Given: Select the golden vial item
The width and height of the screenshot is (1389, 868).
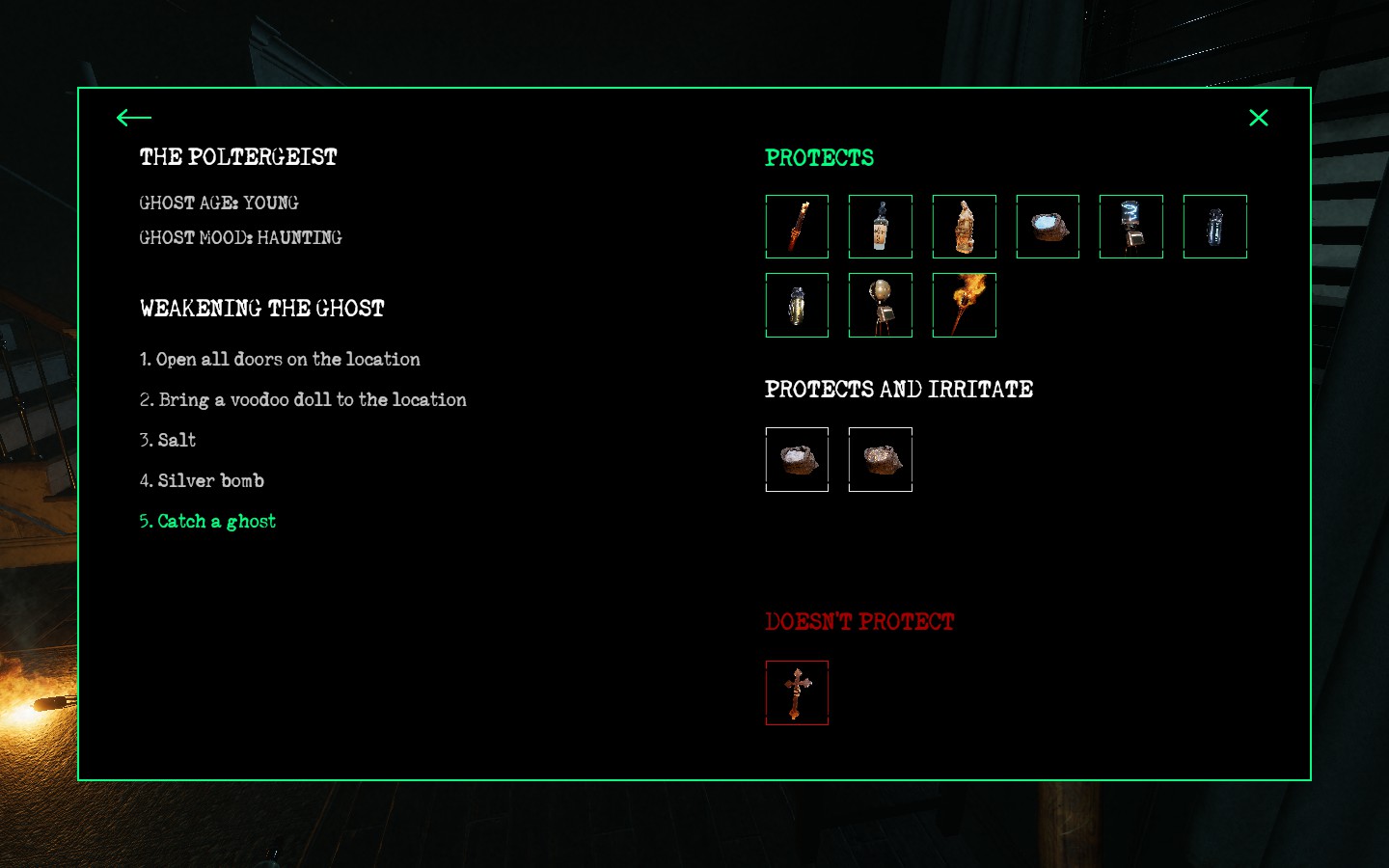Looking at the screenshot, I should coord(797,306).
